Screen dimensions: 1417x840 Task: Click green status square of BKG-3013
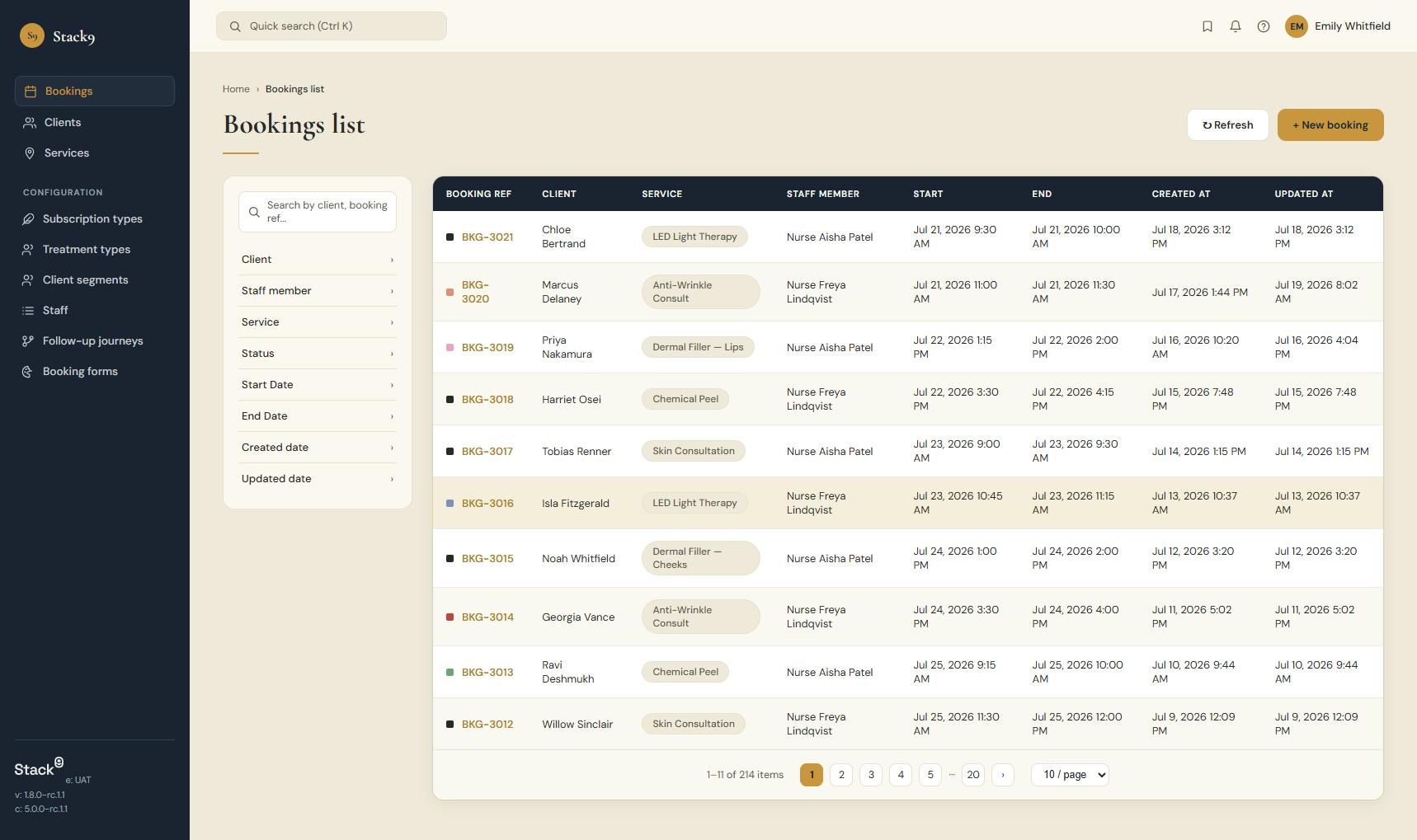click(450, 673)
